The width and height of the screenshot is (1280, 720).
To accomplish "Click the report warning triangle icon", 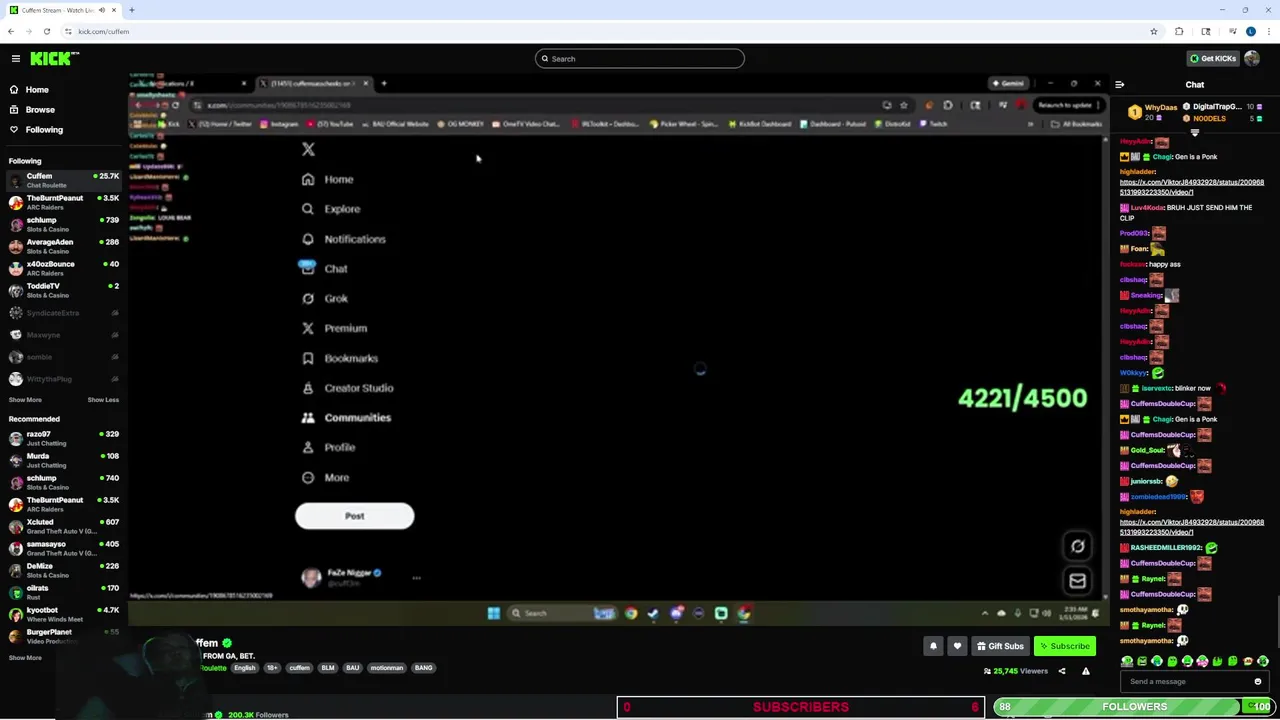I will [x=1085, y=672].
